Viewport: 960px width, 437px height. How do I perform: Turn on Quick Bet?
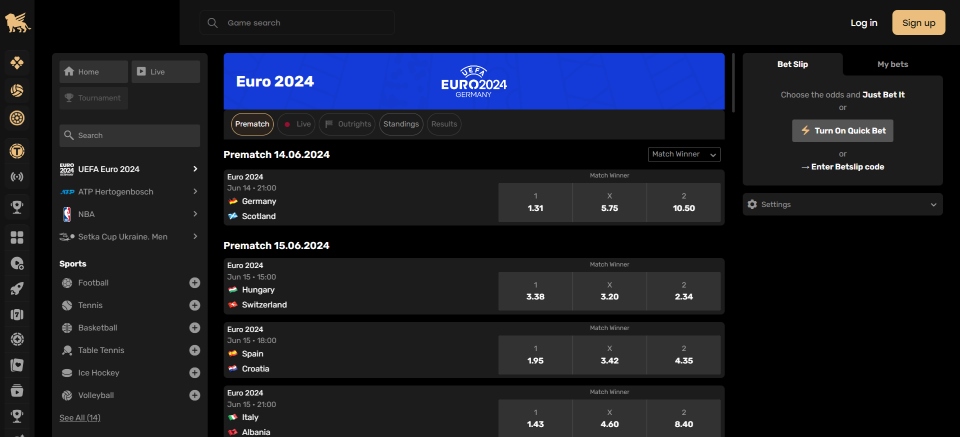pyautogui.click(x=842, y=131)
